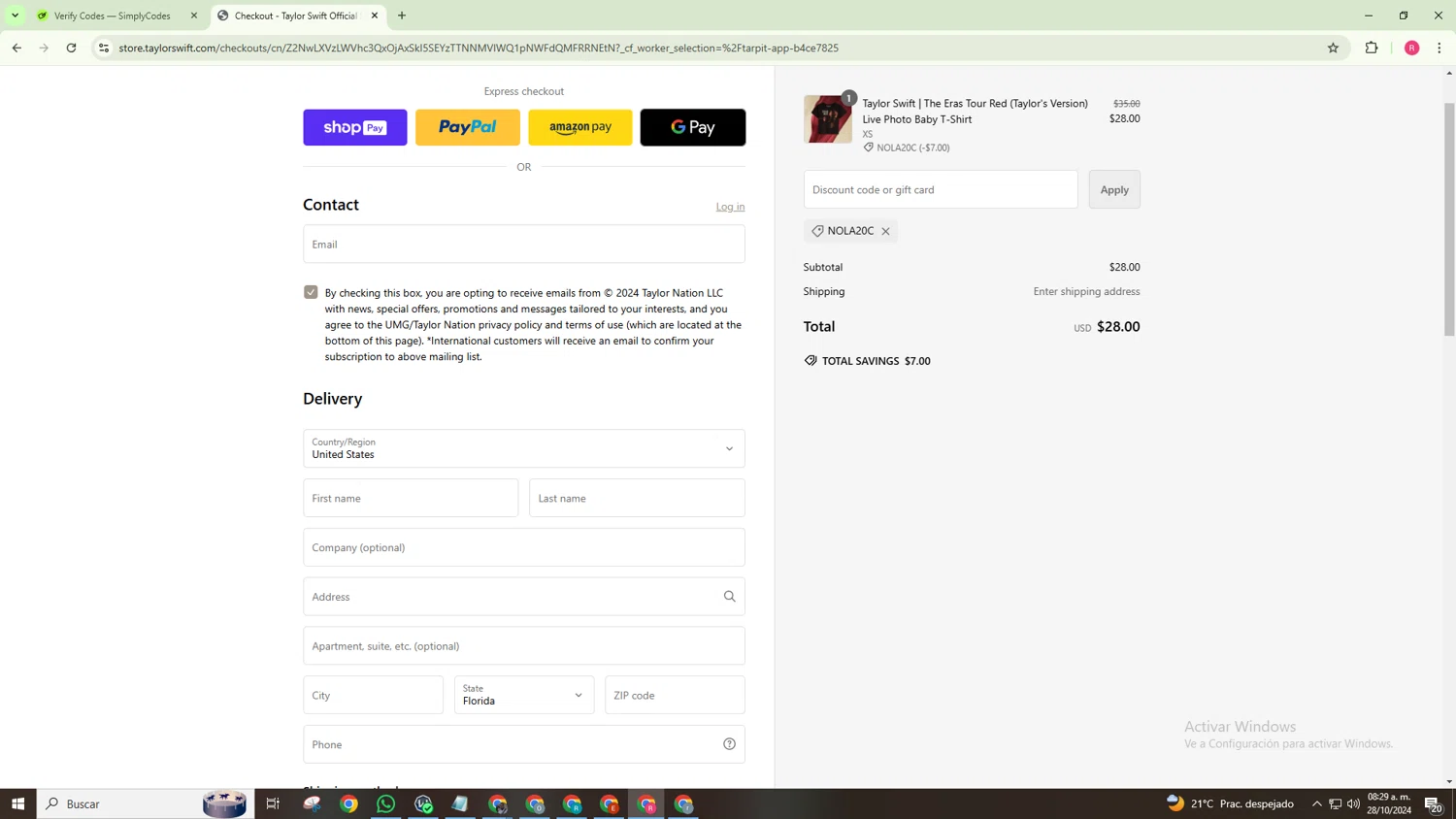The height and width of the screenshot is (819, 1456).
Task: Switch to the Verify Codes SimplyCodes tab
Action: 113,16
